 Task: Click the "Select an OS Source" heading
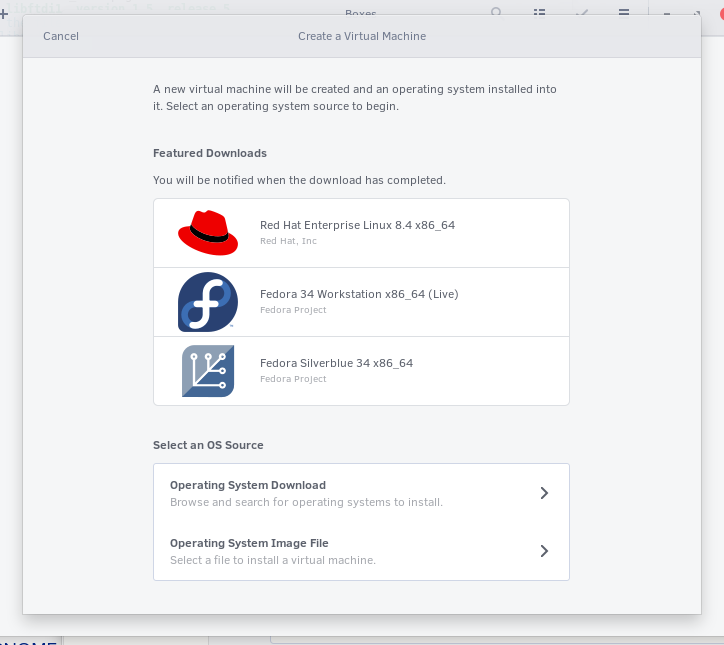point(208,445)
